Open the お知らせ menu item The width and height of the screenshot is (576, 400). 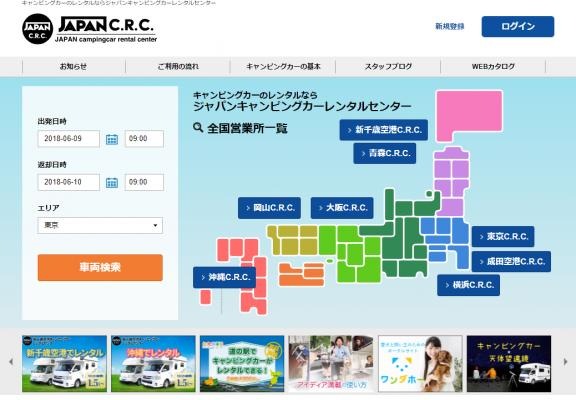(x=73, y=66)
